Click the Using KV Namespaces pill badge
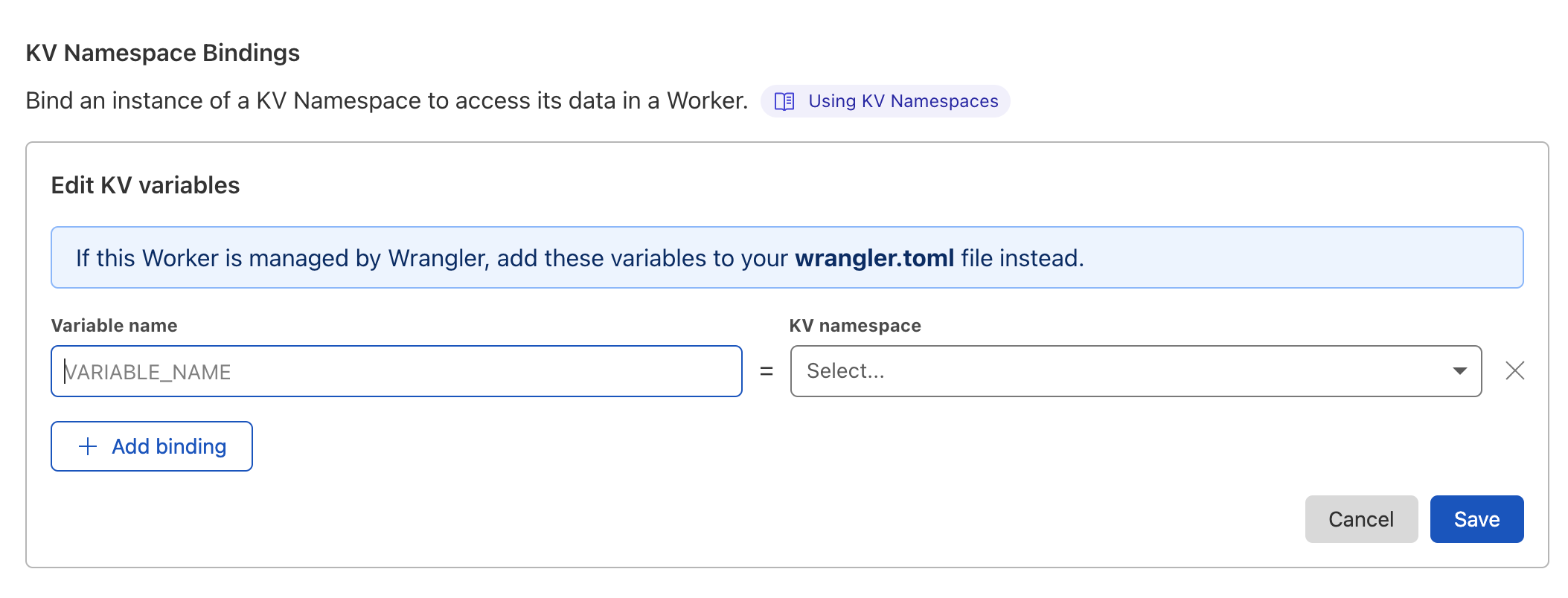 pyautogui.click(x=886, y=100)
